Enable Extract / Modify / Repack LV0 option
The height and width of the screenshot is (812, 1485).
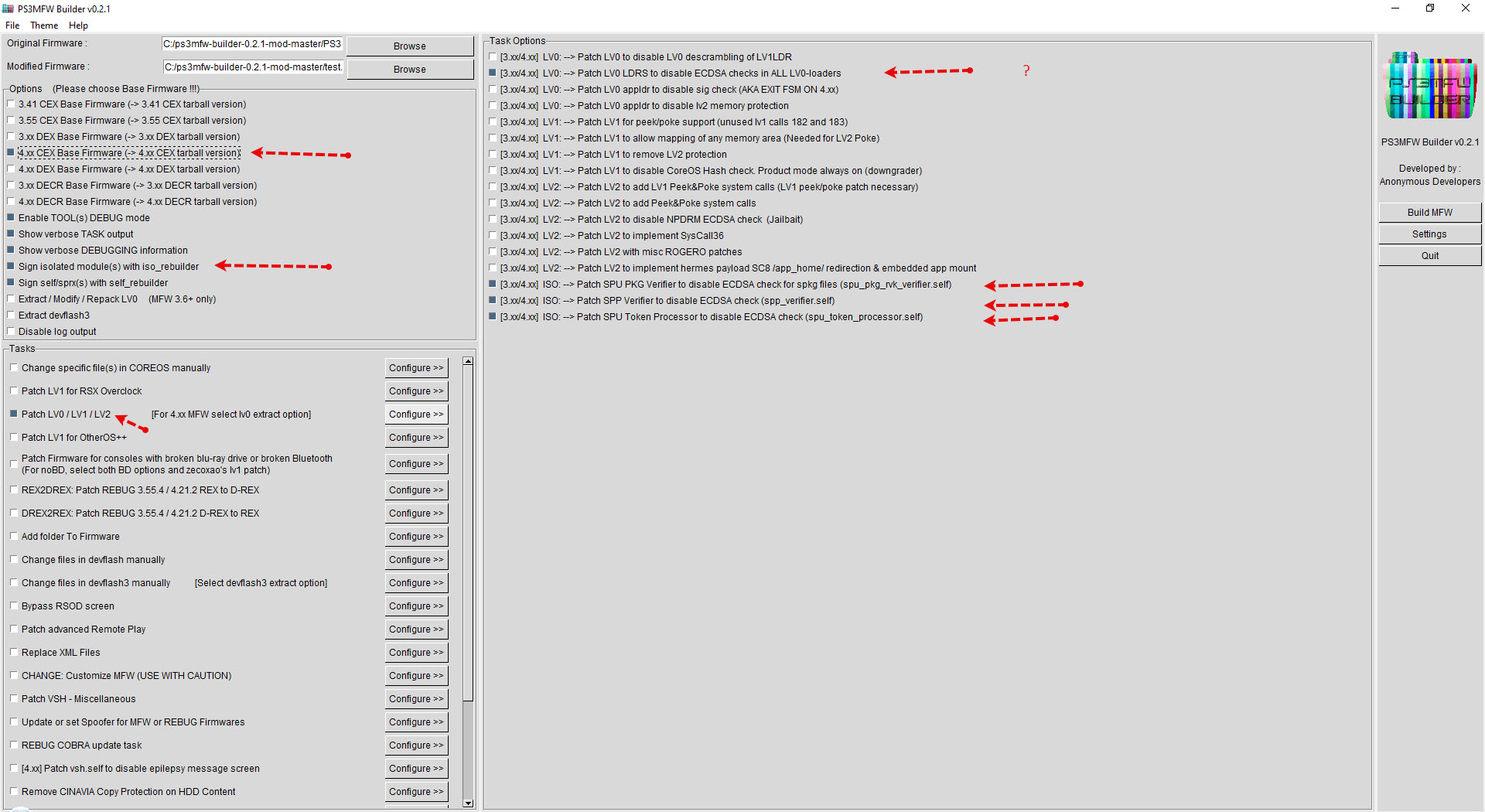click(11, 299)
